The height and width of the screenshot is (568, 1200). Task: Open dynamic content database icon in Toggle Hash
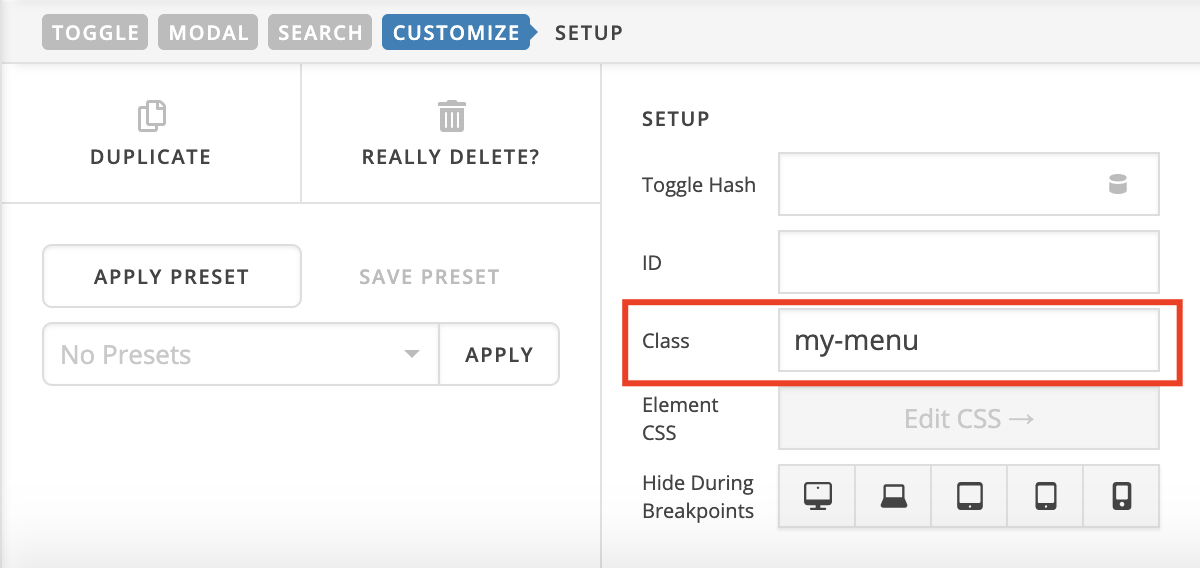(1118, 184)
